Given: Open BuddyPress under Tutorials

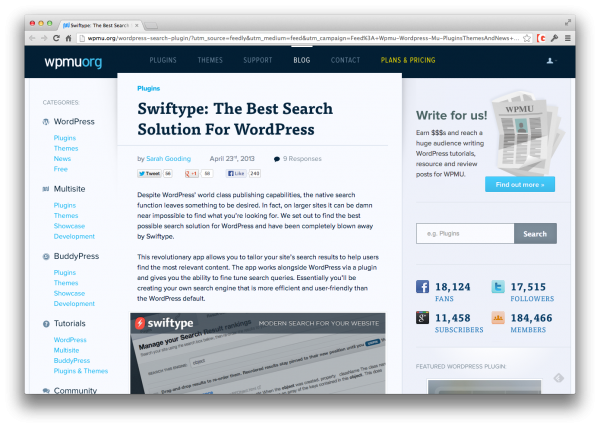Looking at the screenshot, I should point(72,361).
